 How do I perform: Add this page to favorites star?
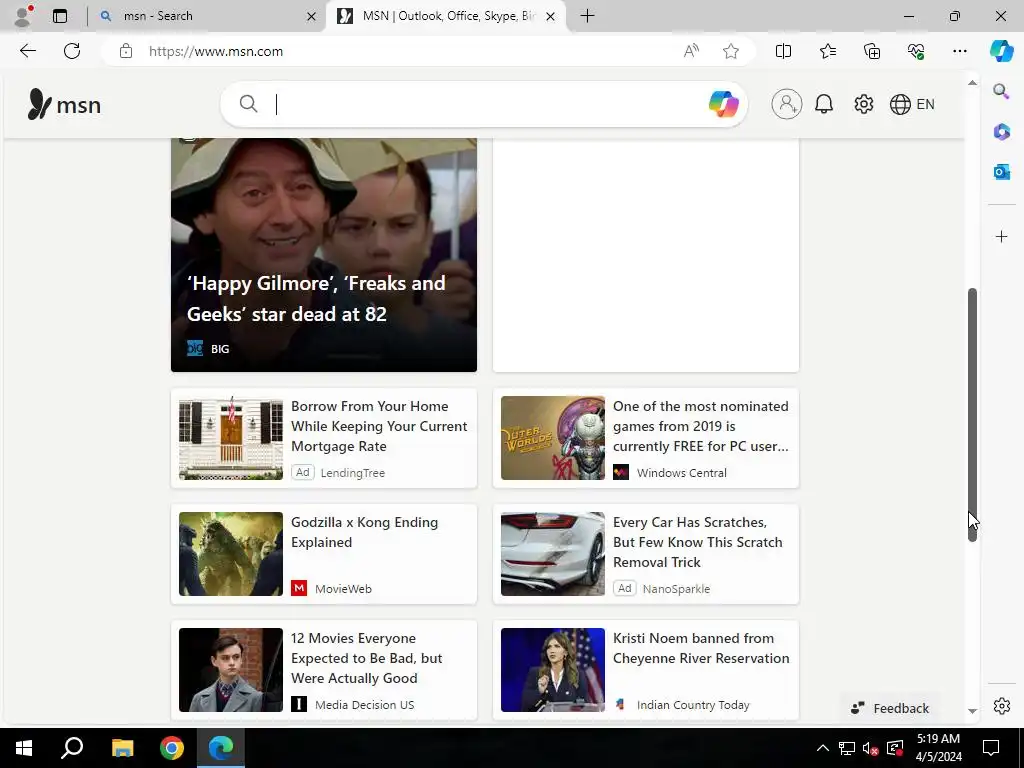[731, 51]
